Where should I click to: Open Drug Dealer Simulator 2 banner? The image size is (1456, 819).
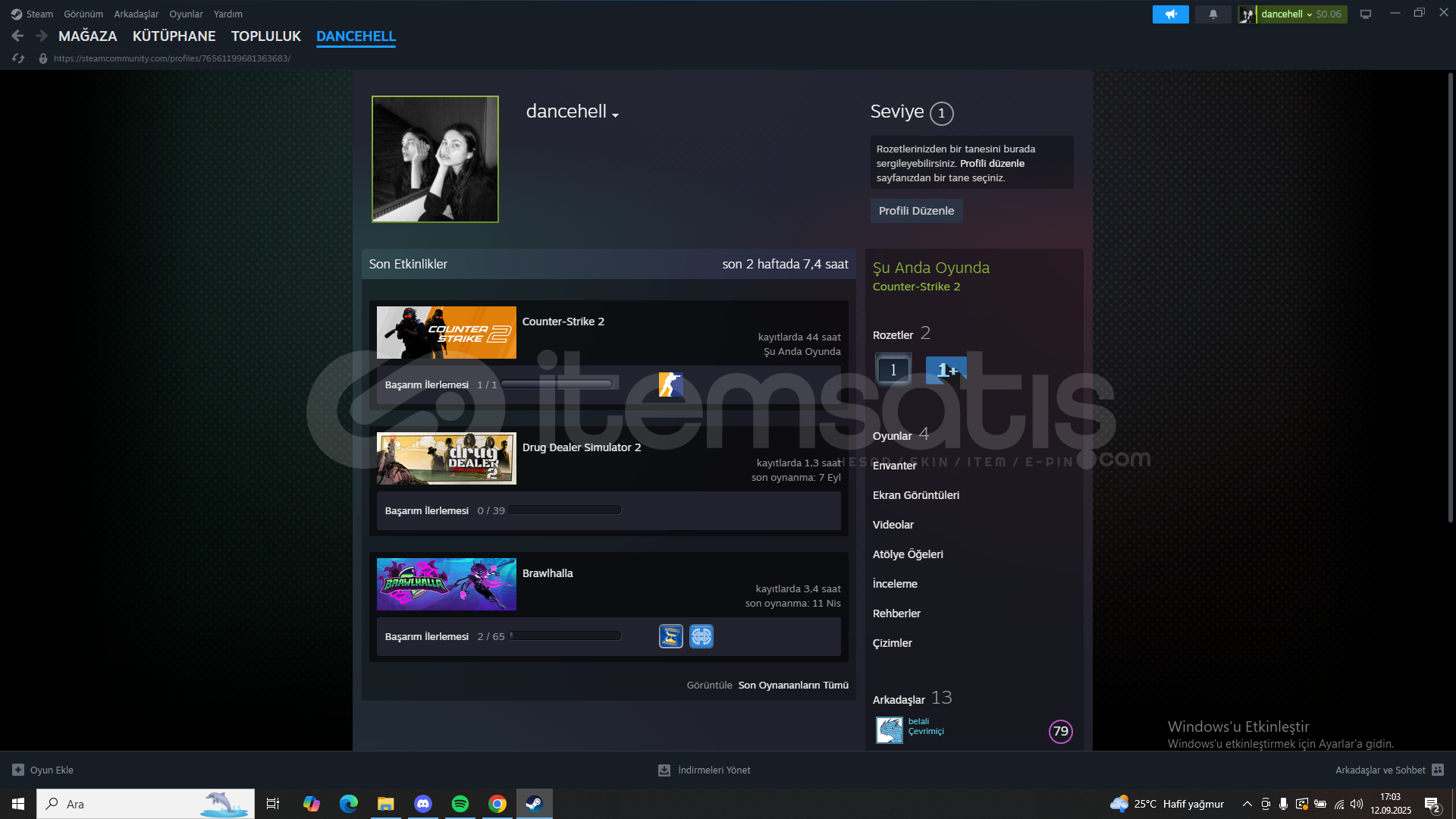[x=447, y=458]
